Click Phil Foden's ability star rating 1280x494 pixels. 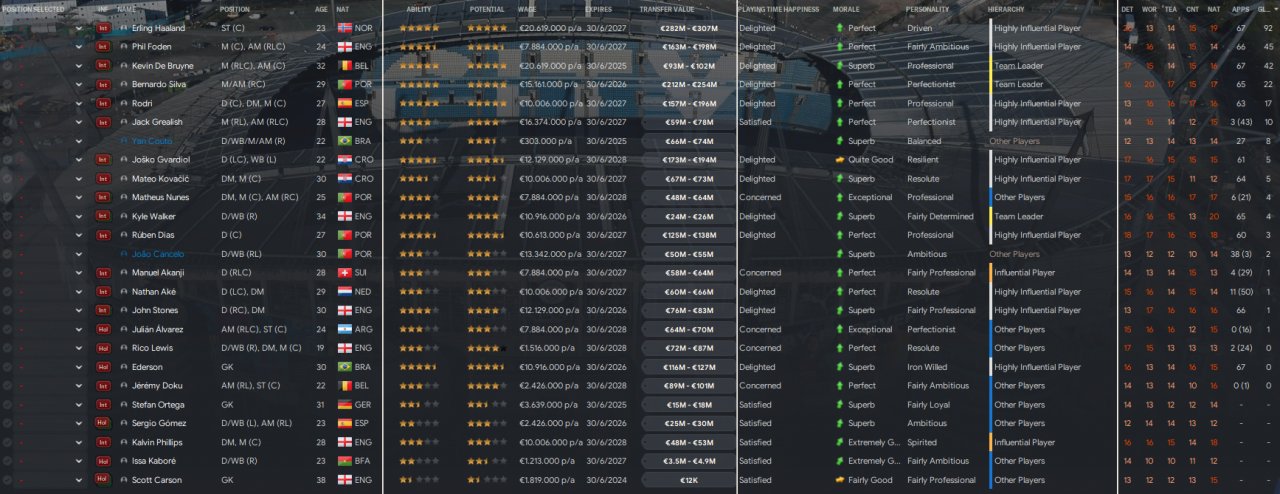point(419,47)
